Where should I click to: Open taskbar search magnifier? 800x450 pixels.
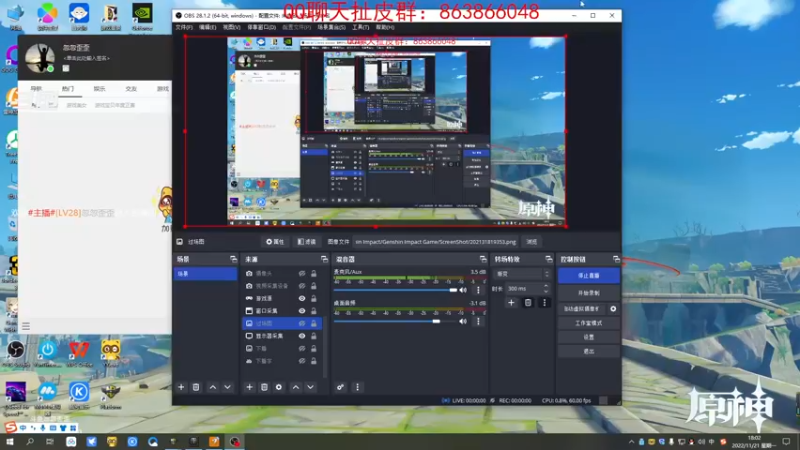pos(30,441)
